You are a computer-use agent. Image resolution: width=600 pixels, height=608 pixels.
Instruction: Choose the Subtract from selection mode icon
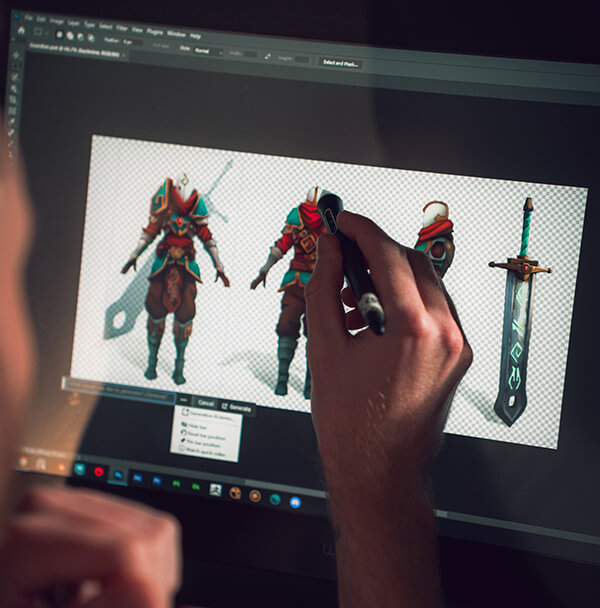[80, 37]
